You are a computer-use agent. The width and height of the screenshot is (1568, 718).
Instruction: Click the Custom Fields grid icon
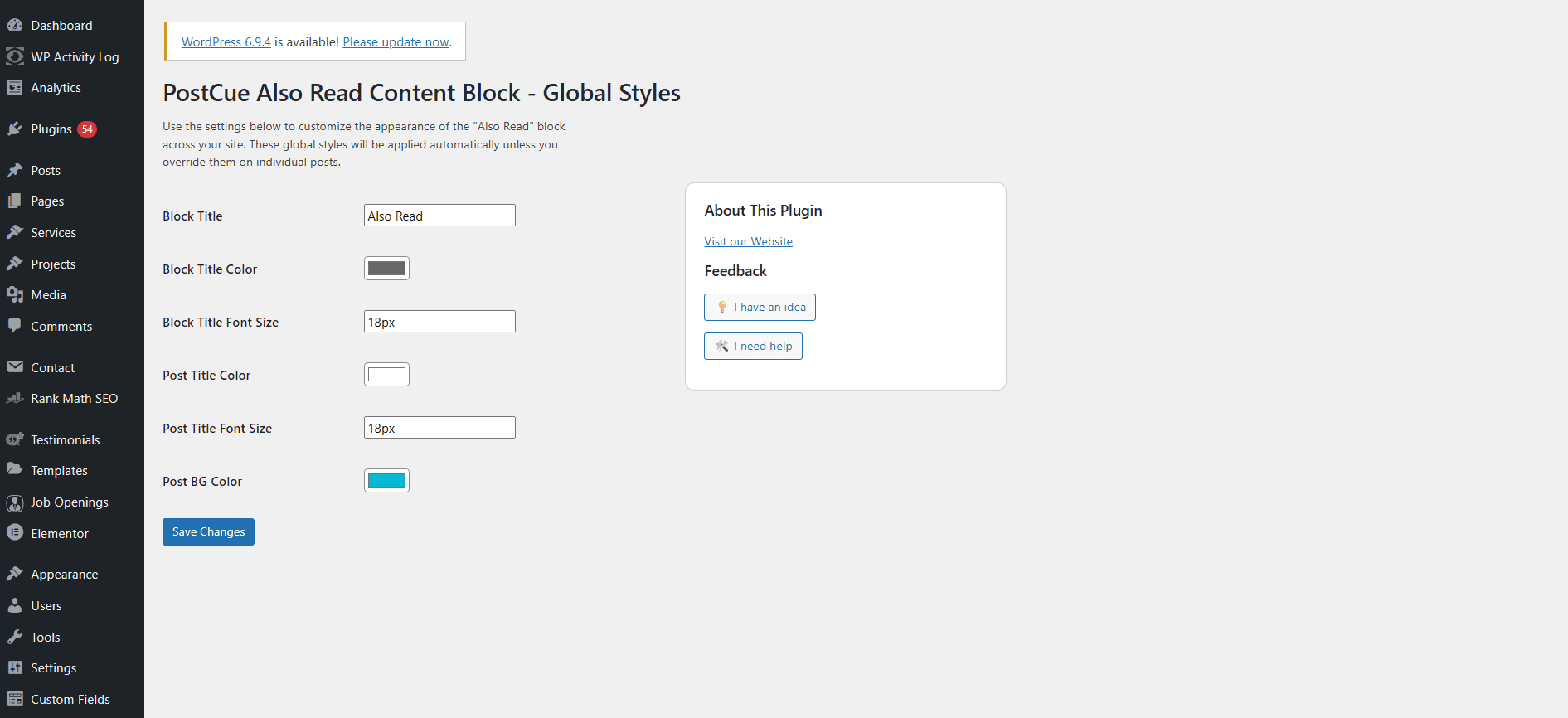15,699
